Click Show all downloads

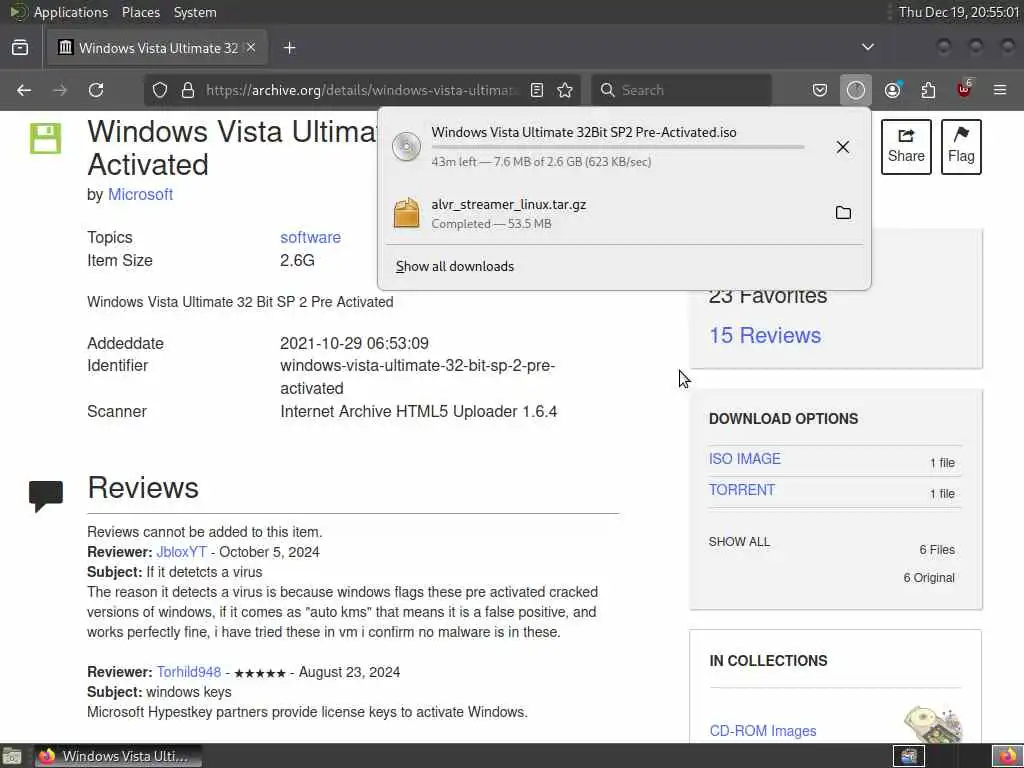pos(455,266)
